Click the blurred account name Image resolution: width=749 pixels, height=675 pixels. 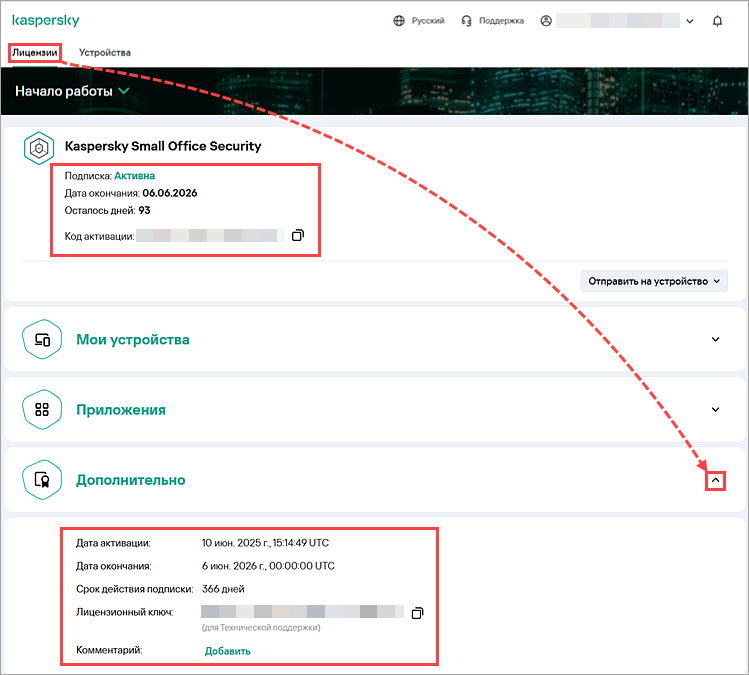(618, 21)
